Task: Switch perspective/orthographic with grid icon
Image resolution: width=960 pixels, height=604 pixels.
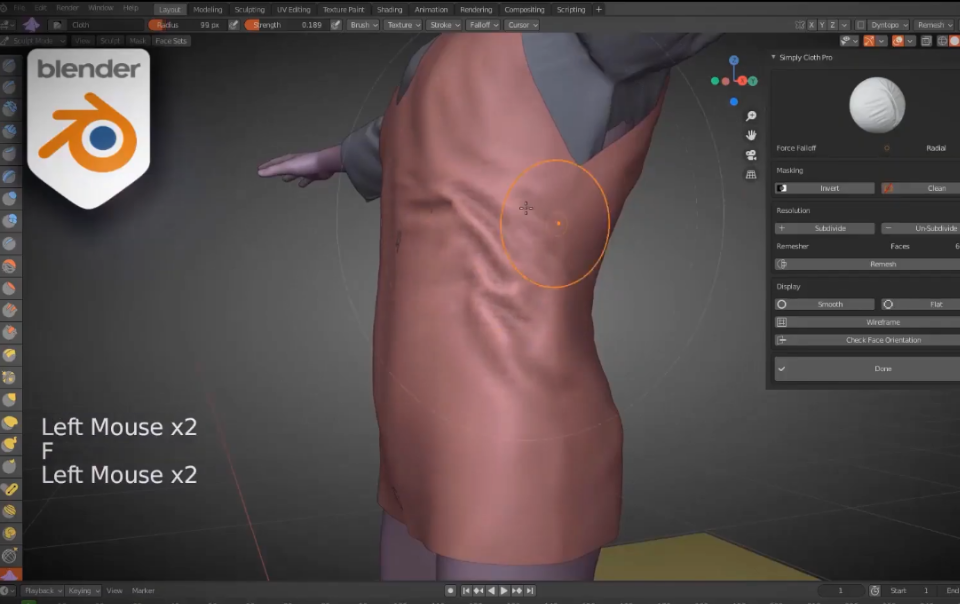Action: coord(751,174)
